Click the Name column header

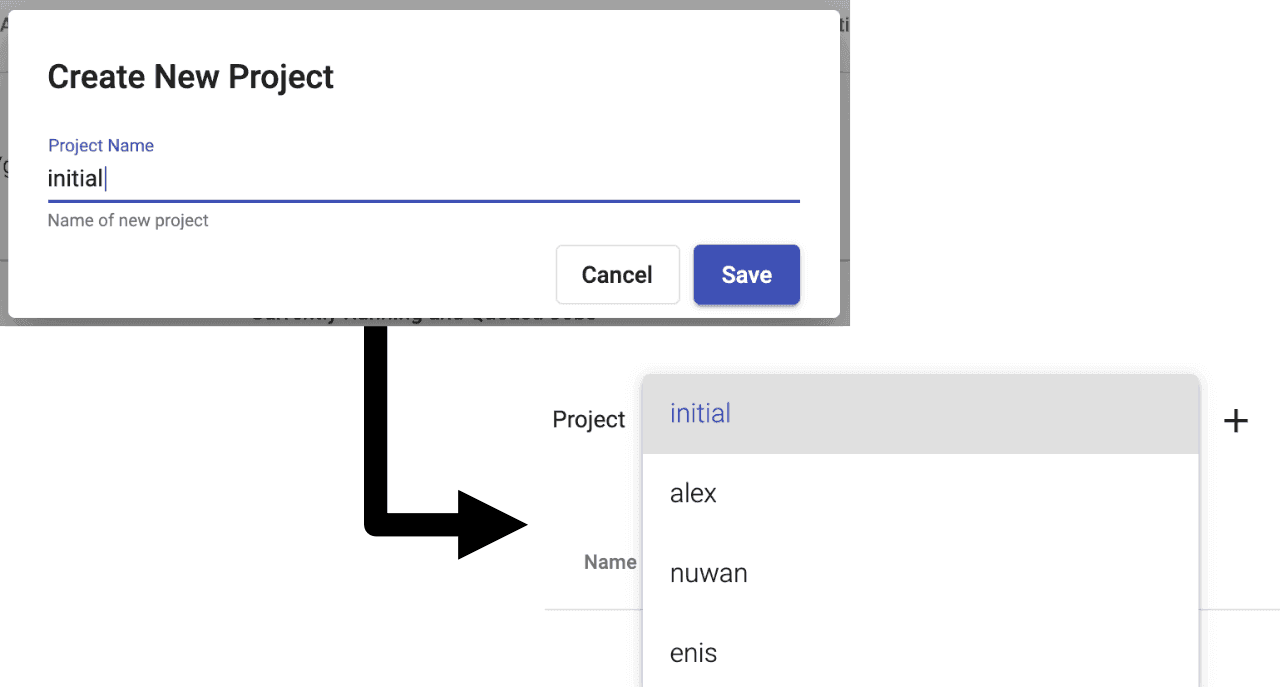point(610,562)
